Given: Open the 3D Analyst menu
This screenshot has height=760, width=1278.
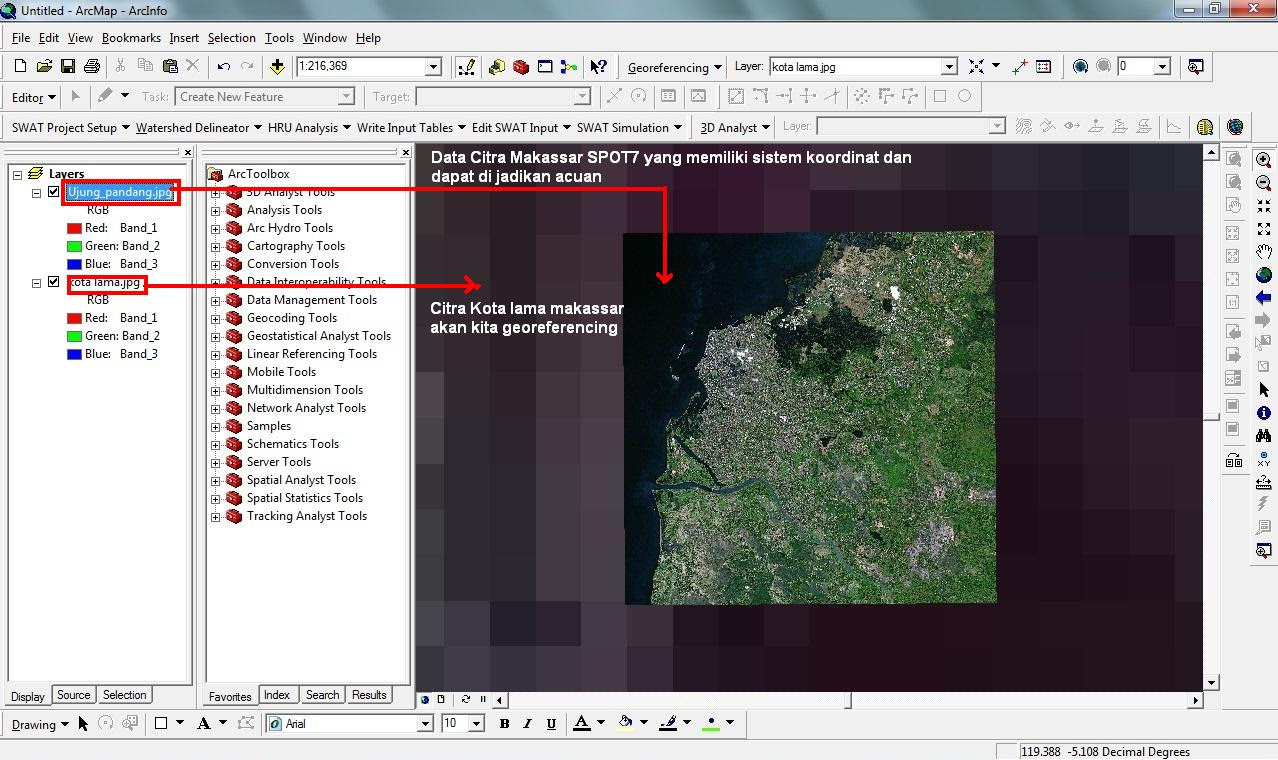Looking at the screenshot, I should click(x=735, y=128).
